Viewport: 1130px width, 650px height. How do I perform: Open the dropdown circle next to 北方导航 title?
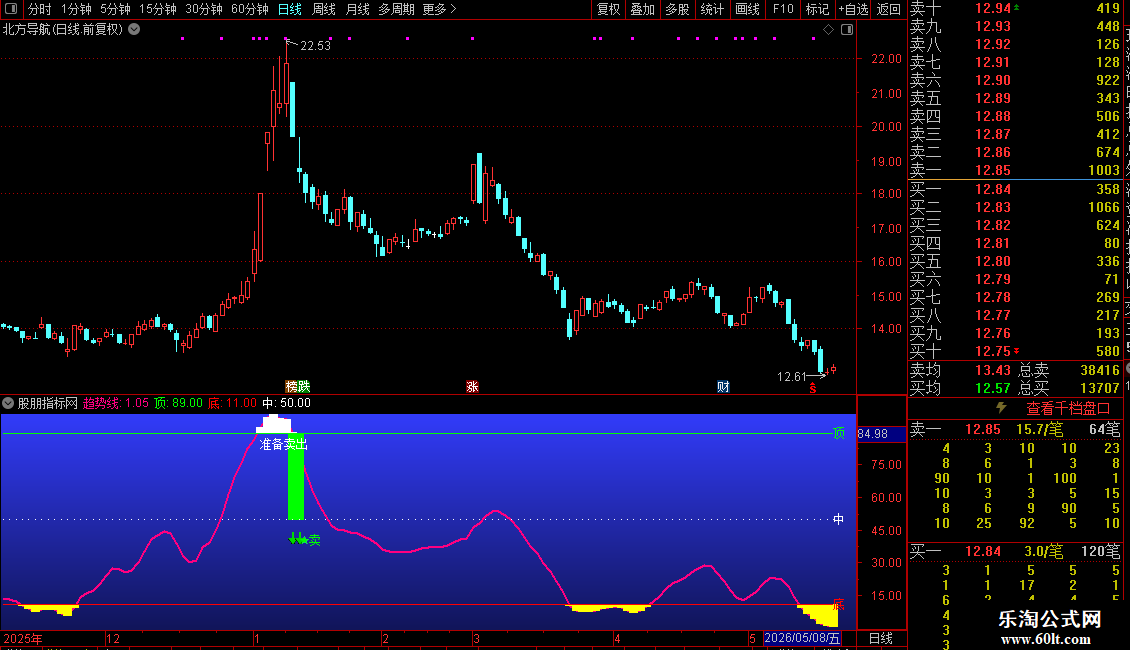(x=134, y=30)
